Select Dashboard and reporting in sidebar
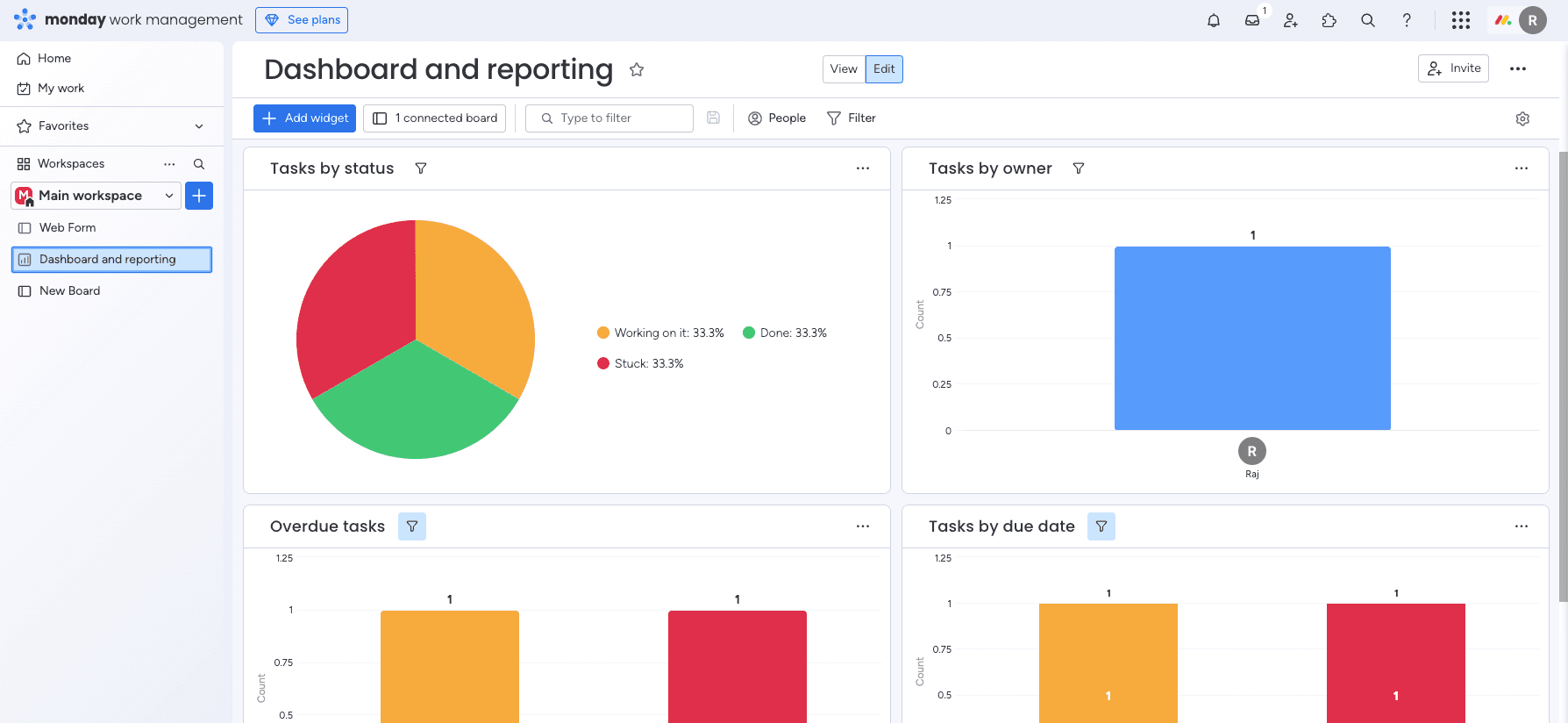1568x723 pixels. 111,260
